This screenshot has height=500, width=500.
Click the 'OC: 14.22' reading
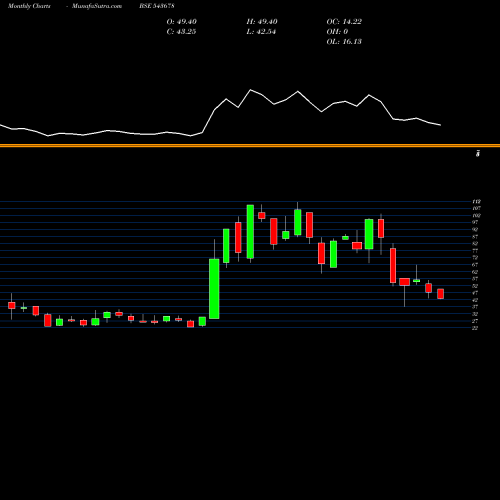[x=344, y=22]
